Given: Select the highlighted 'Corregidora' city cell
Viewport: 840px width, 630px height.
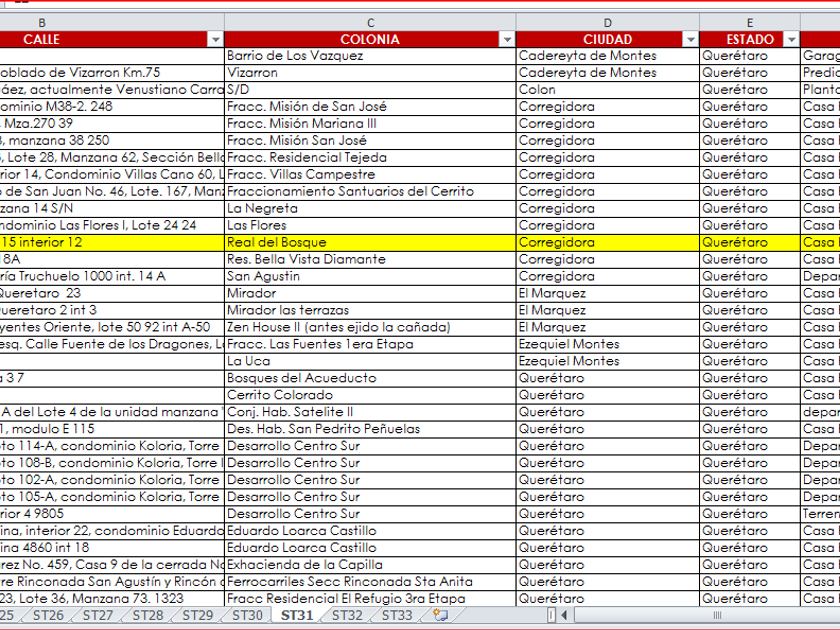Looking at the screenshot, I should point(608,242).
